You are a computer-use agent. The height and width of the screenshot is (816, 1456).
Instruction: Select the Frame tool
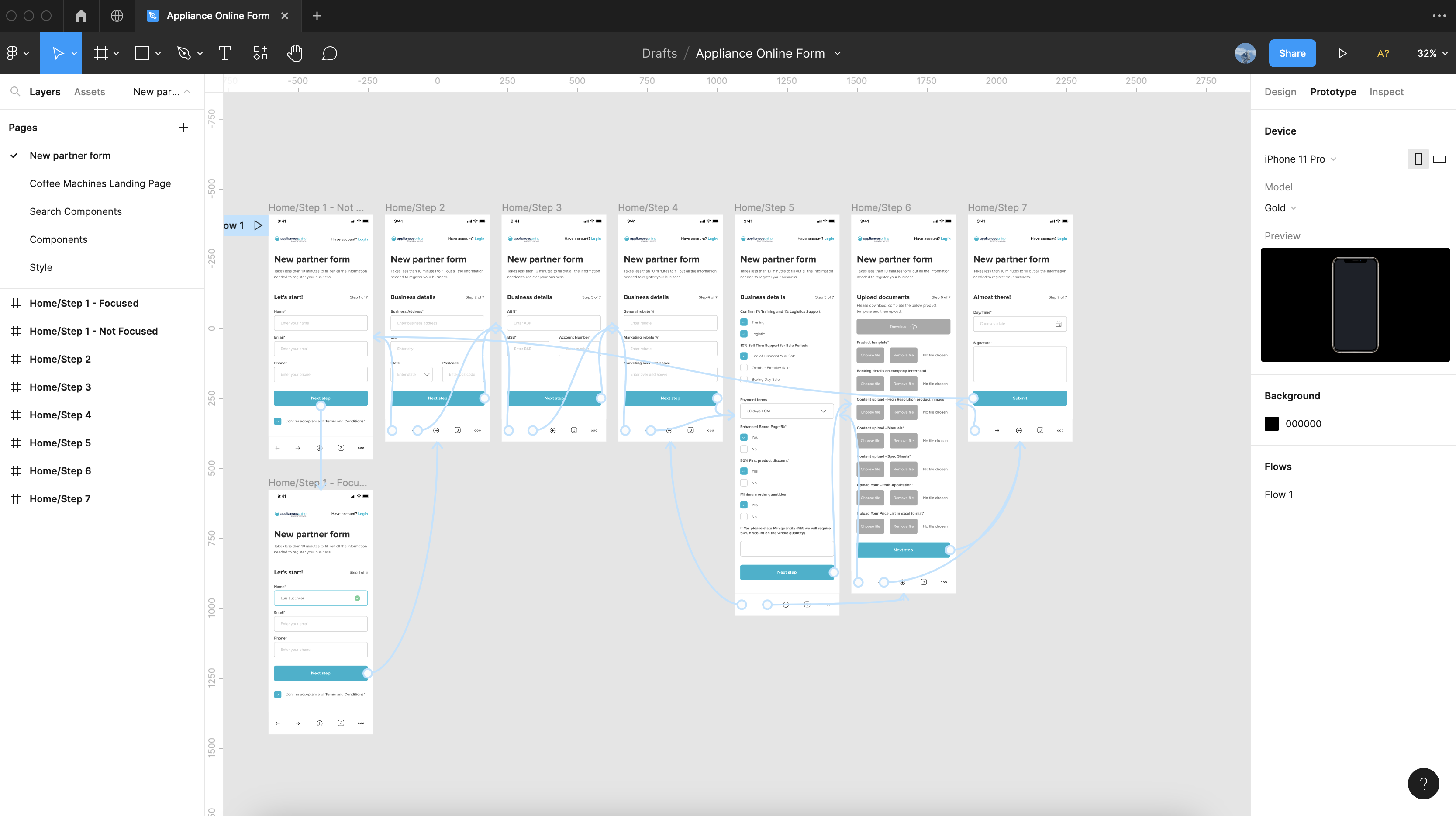click(101, 53)
